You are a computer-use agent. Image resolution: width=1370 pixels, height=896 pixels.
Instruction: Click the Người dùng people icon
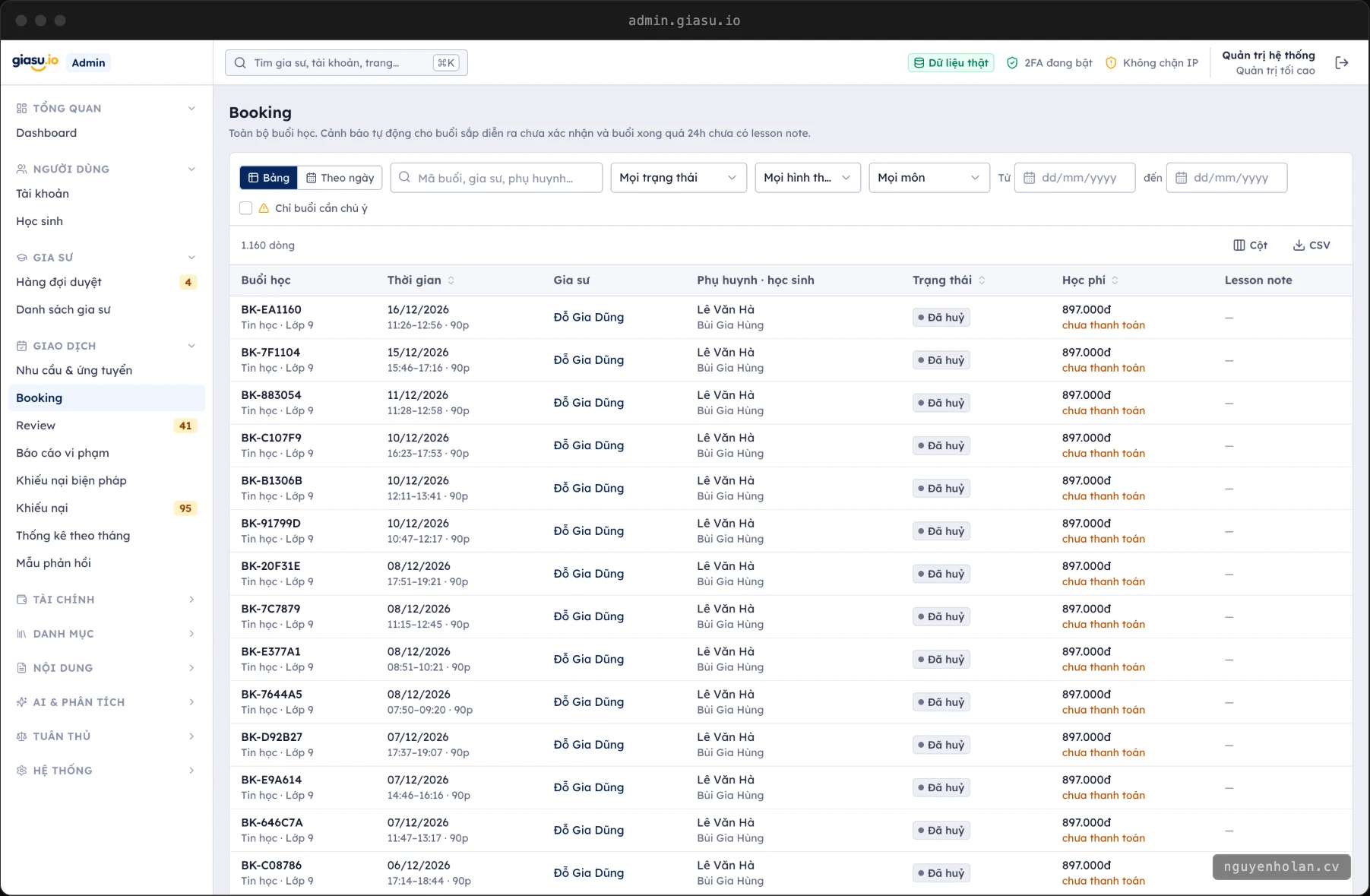(x=21, y=169)
